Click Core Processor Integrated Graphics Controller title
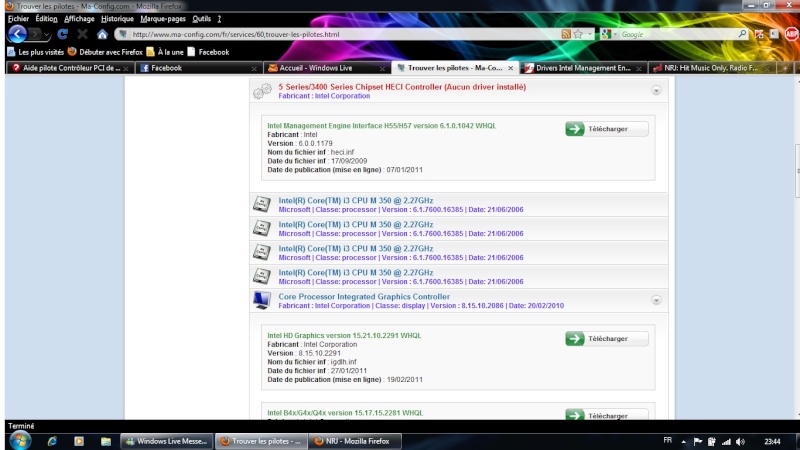Viewport: 800px width, 450px height. pyautogui.click(x=364, y=296)
